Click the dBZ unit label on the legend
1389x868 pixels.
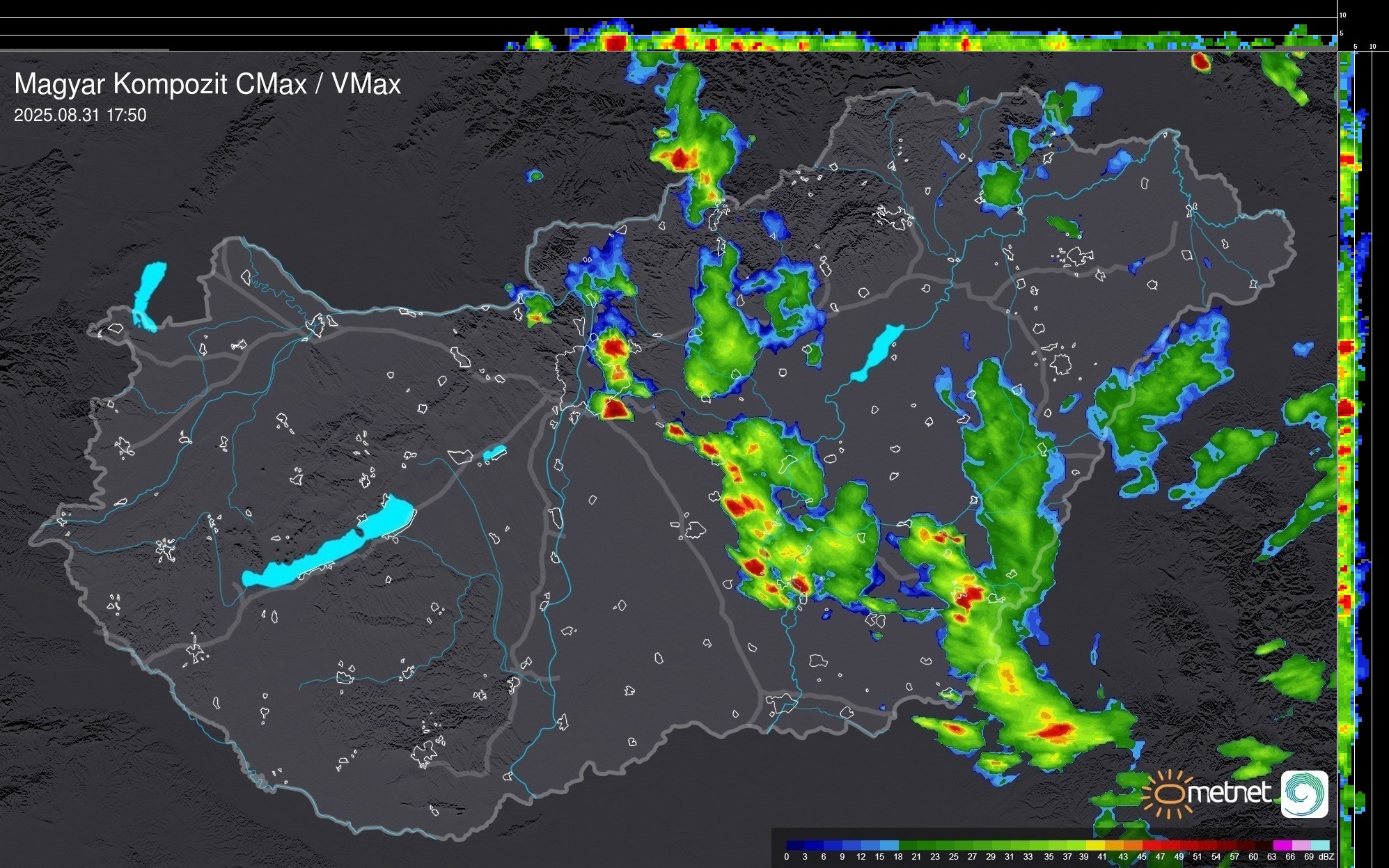click(1326, 857)
